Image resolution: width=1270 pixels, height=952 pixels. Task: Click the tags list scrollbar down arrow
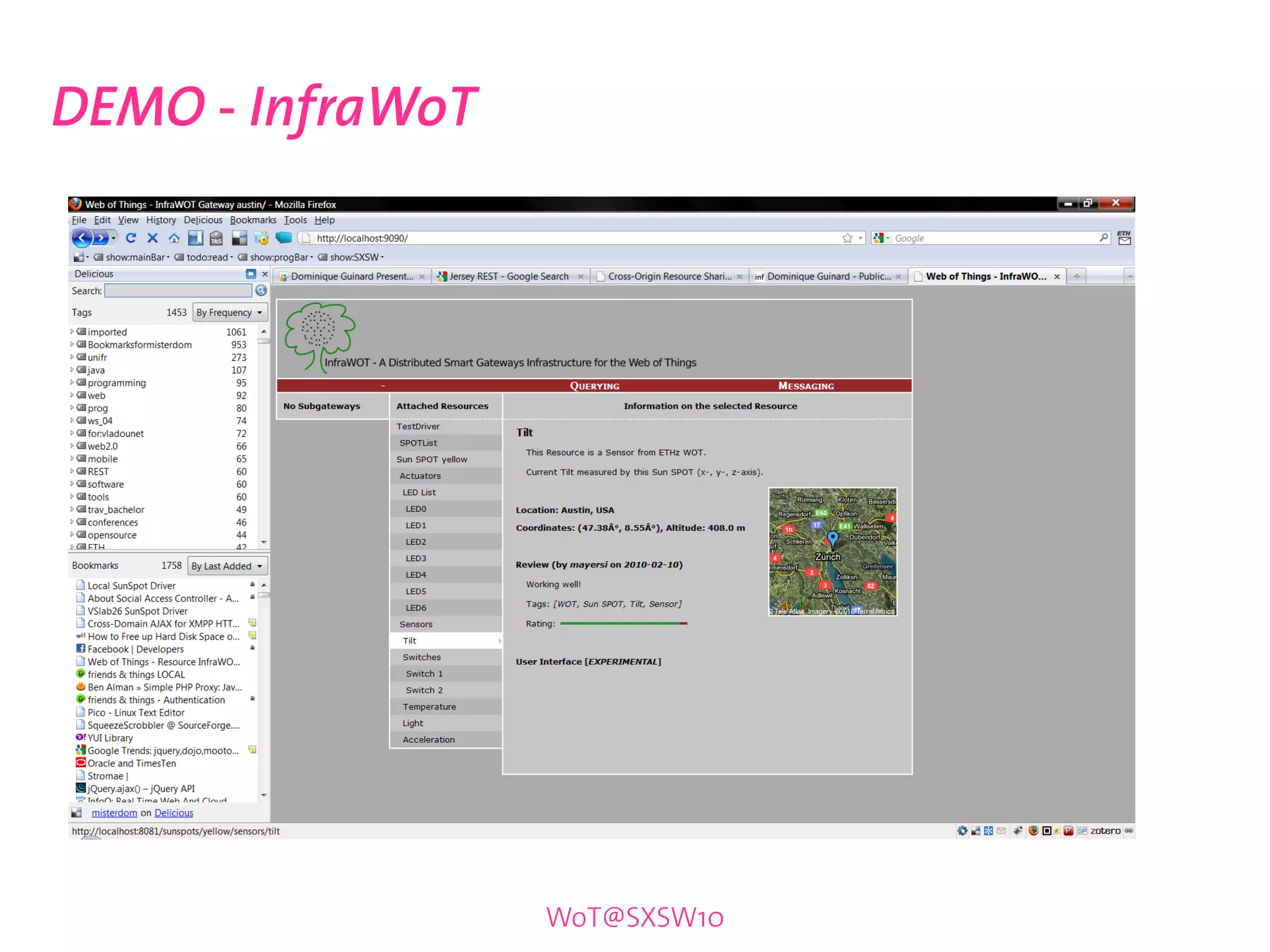(x=264, y=542)
